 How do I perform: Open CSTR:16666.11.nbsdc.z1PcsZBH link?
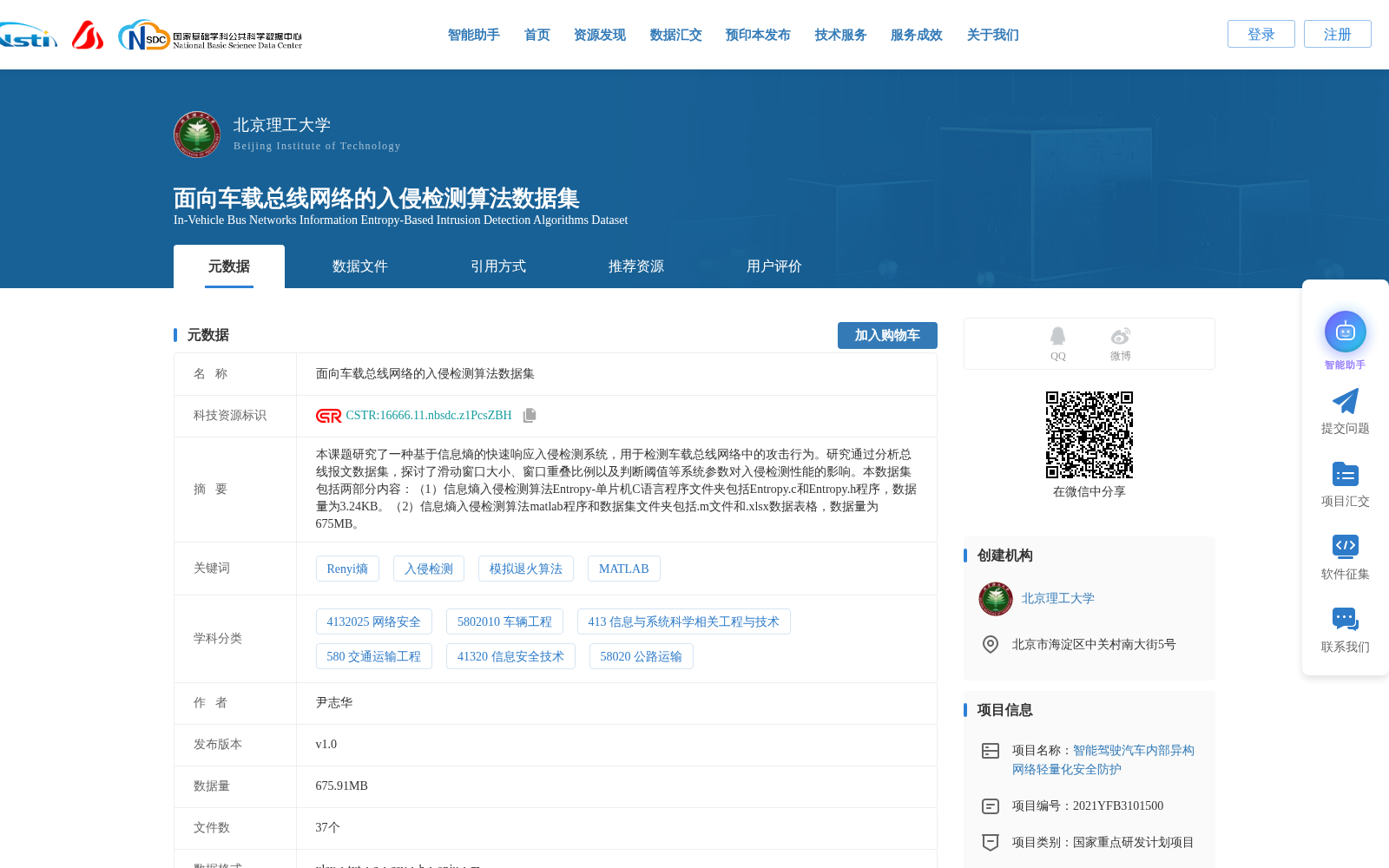pos(429,416)
